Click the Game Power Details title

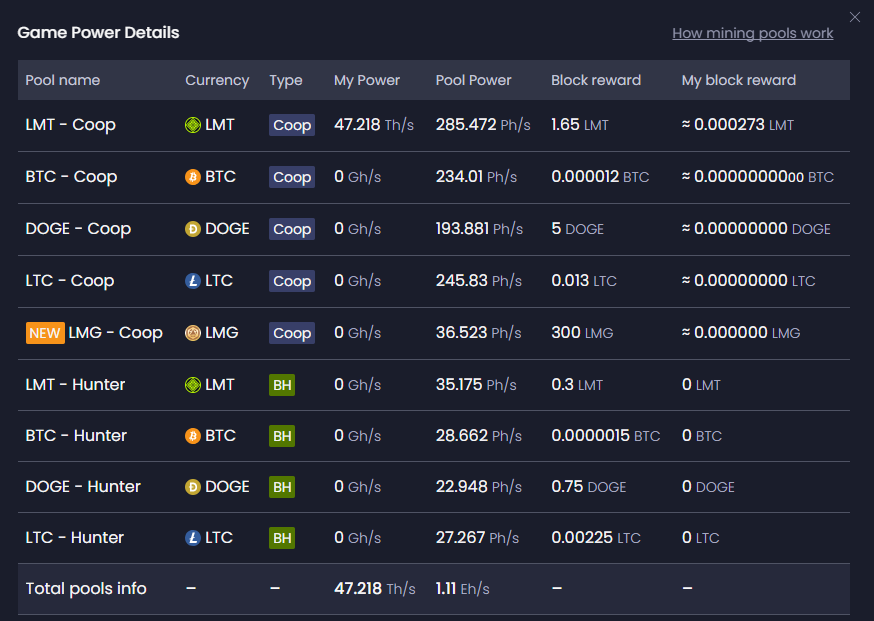coord(98,33)
